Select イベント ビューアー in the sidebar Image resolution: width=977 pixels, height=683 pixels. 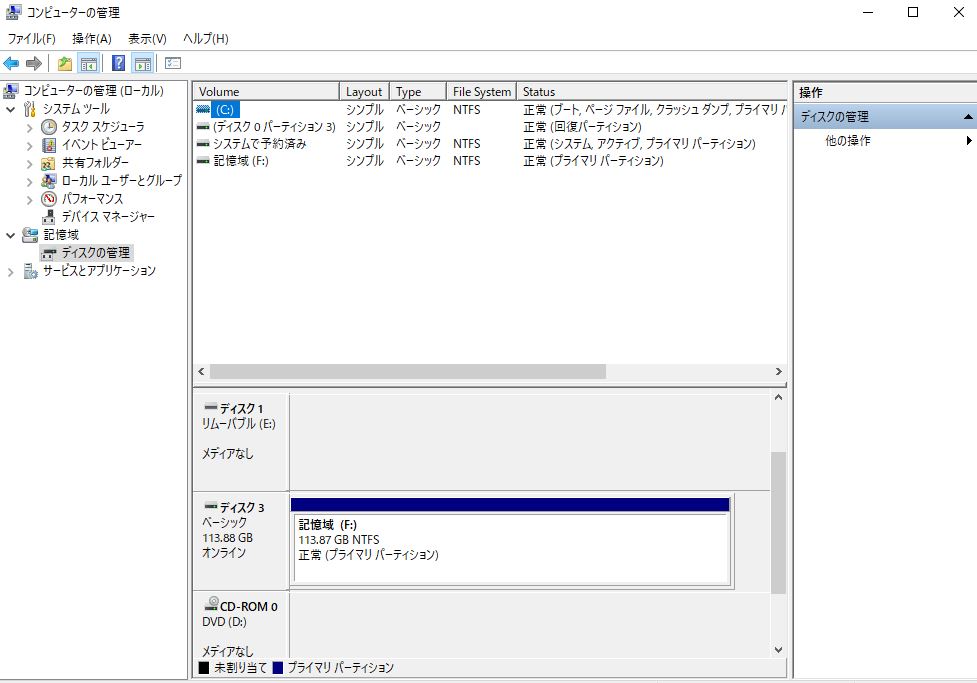click(x=101, y=145)
